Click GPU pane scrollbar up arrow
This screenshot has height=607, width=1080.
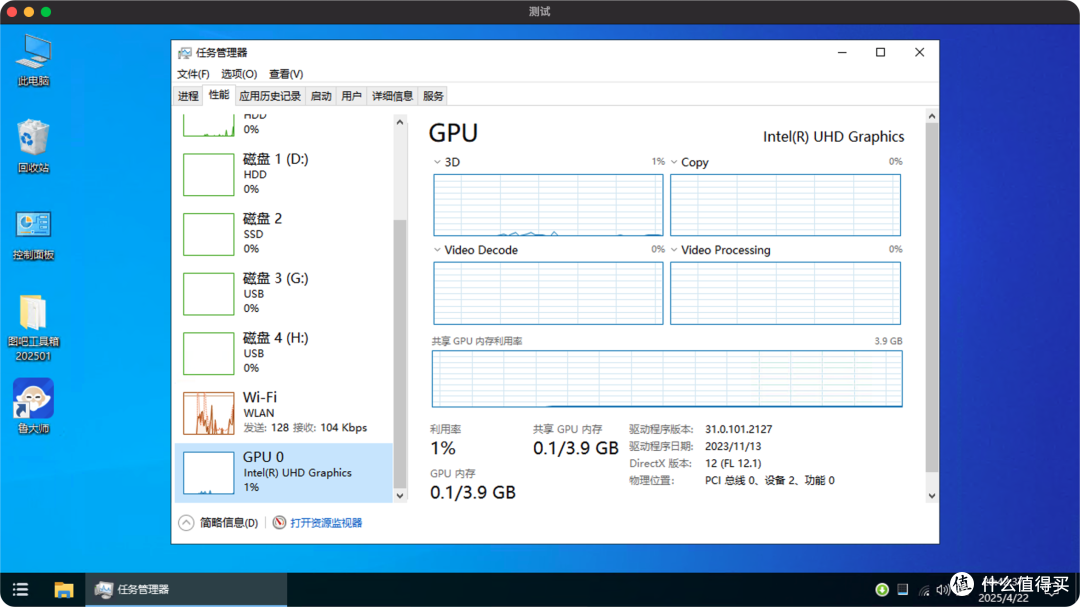pos(931,116)
